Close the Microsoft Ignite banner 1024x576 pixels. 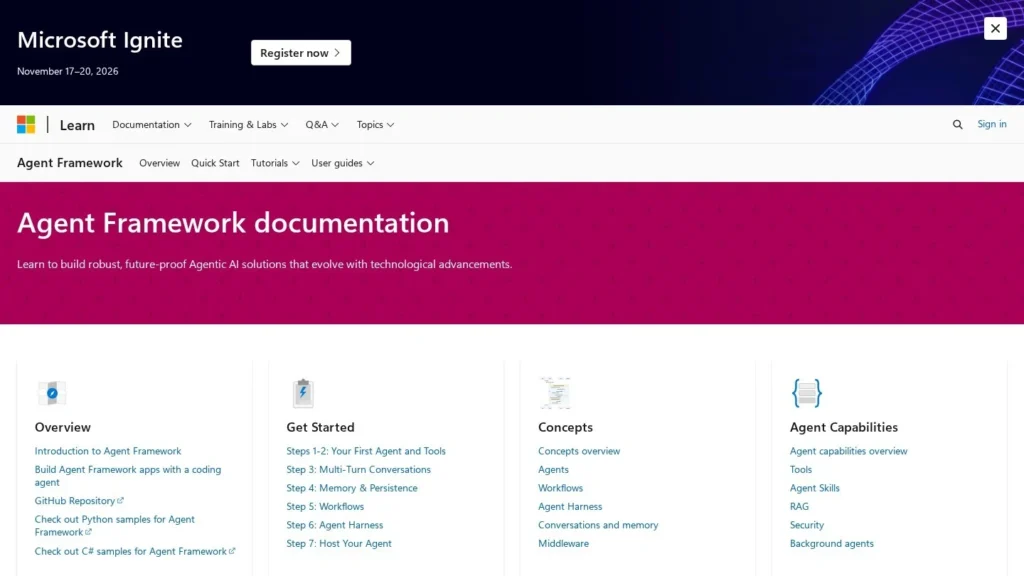click(x=995, y=28)
